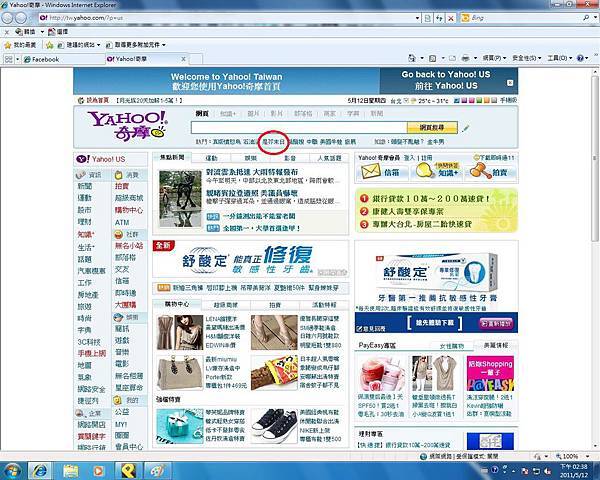
Task: Click the sneakers product thumbnail
Action: 274,426
